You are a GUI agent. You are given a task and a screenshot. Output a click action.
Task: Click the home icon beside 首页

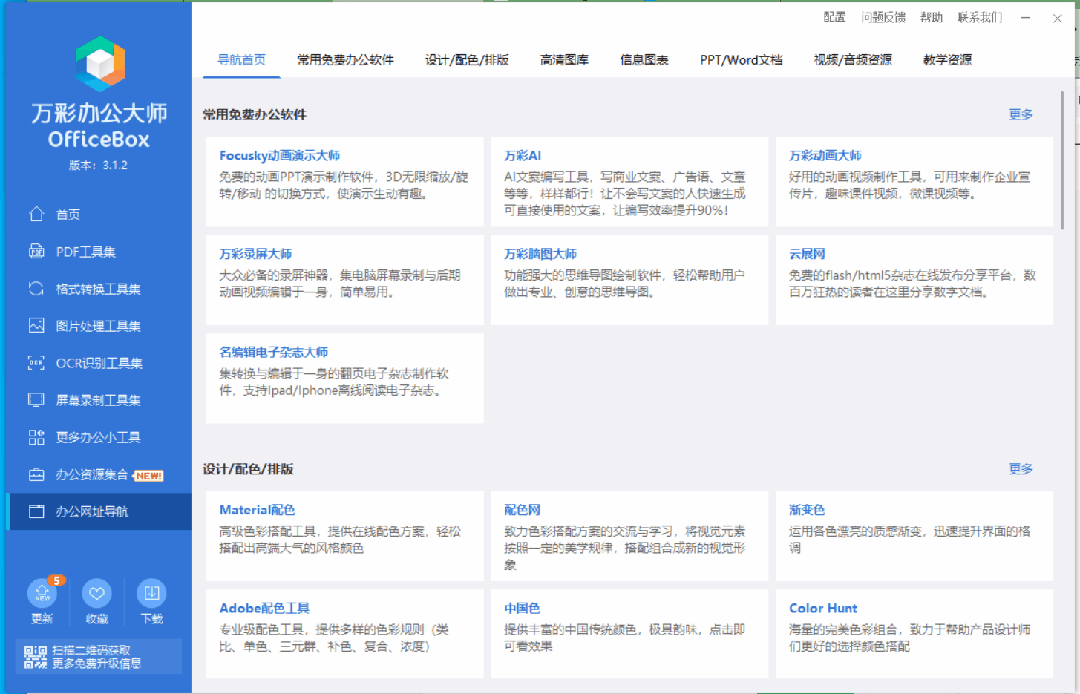37,214
